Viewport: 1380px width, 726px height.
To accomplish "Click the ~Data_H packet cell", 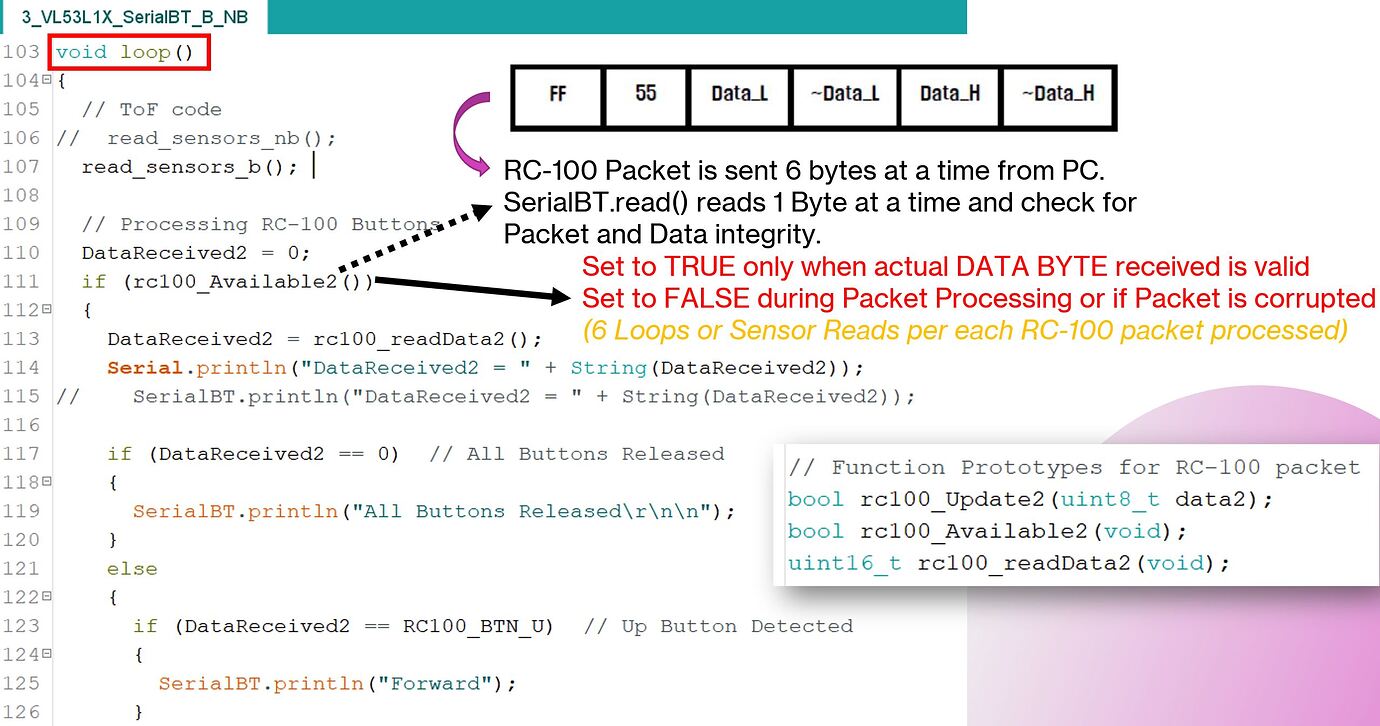I will [1056, 96].
